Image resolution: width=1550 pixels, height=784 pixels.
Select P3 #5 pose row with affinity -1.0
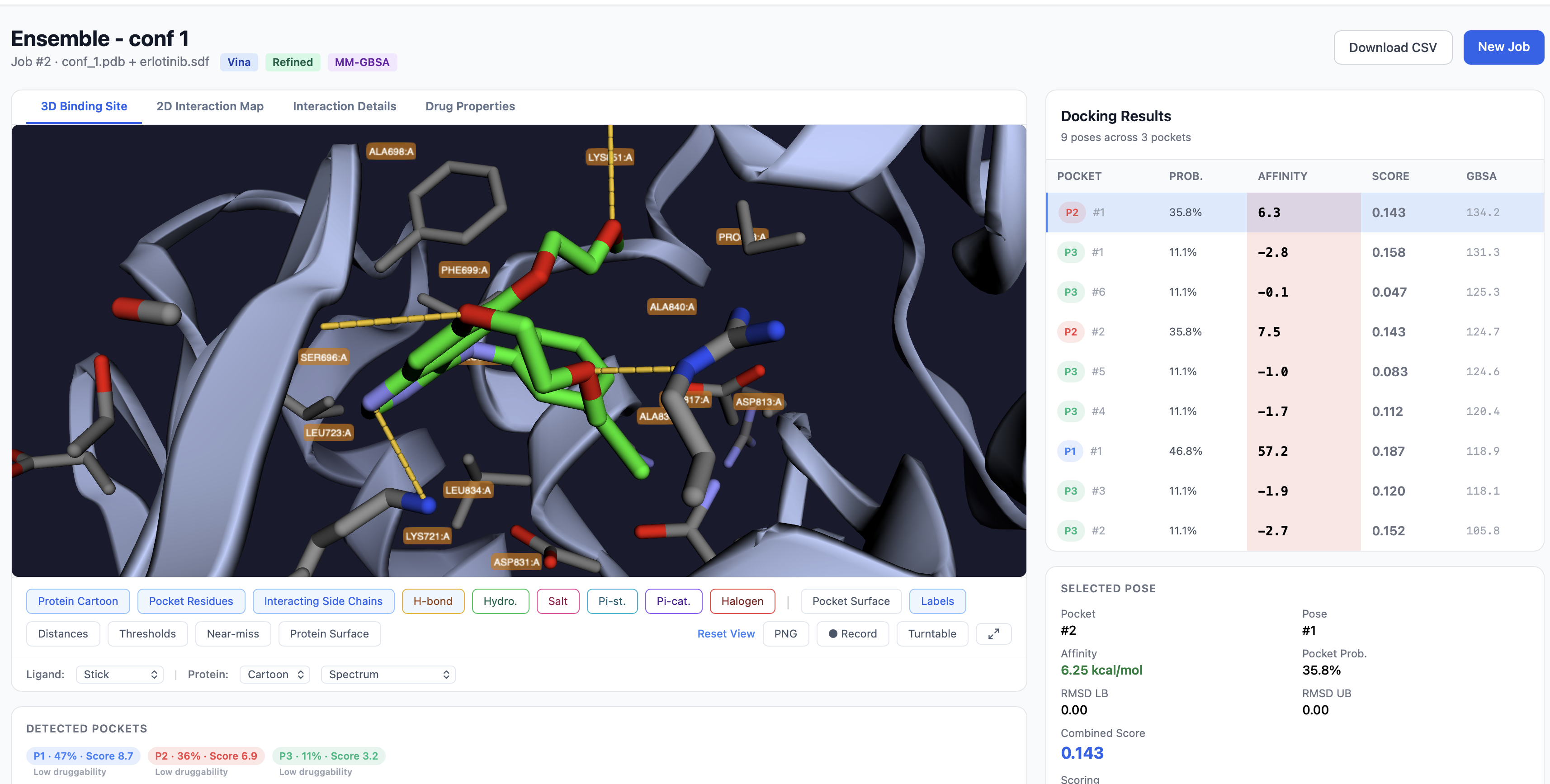pyautogui.click(x=1295, y=371)
